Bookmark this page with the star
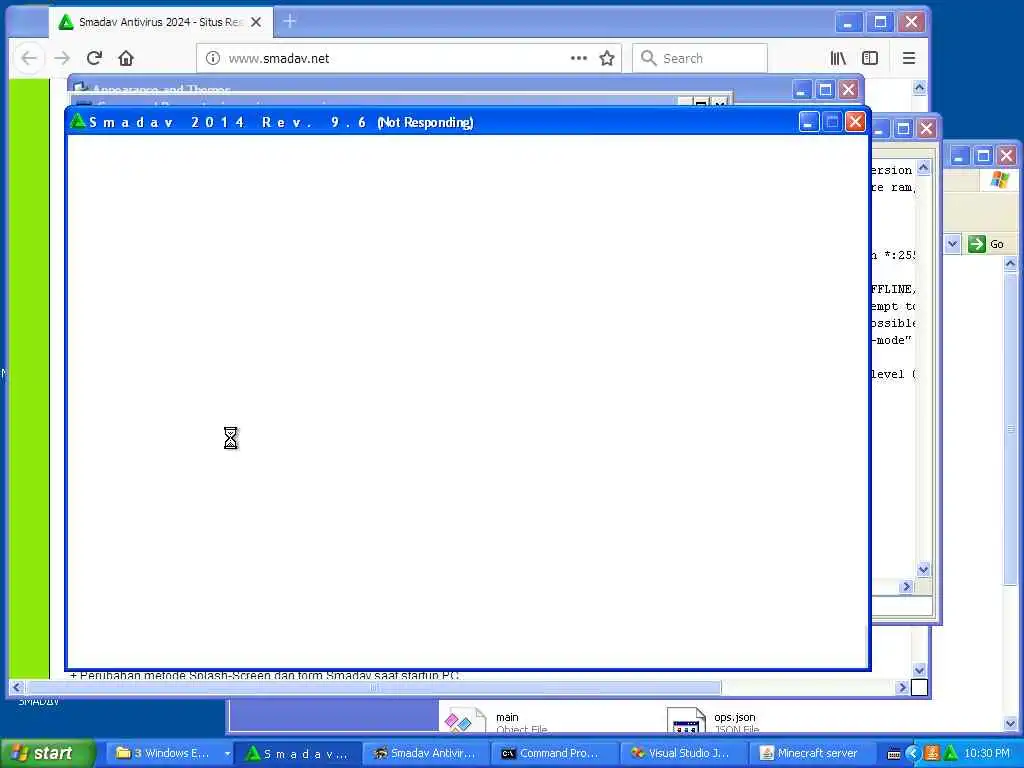 (607, 58)
